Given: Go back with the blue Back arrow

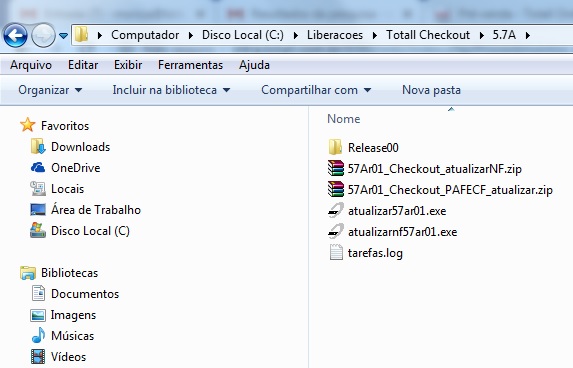Looking at the screenshot, I should coord(15,35).
